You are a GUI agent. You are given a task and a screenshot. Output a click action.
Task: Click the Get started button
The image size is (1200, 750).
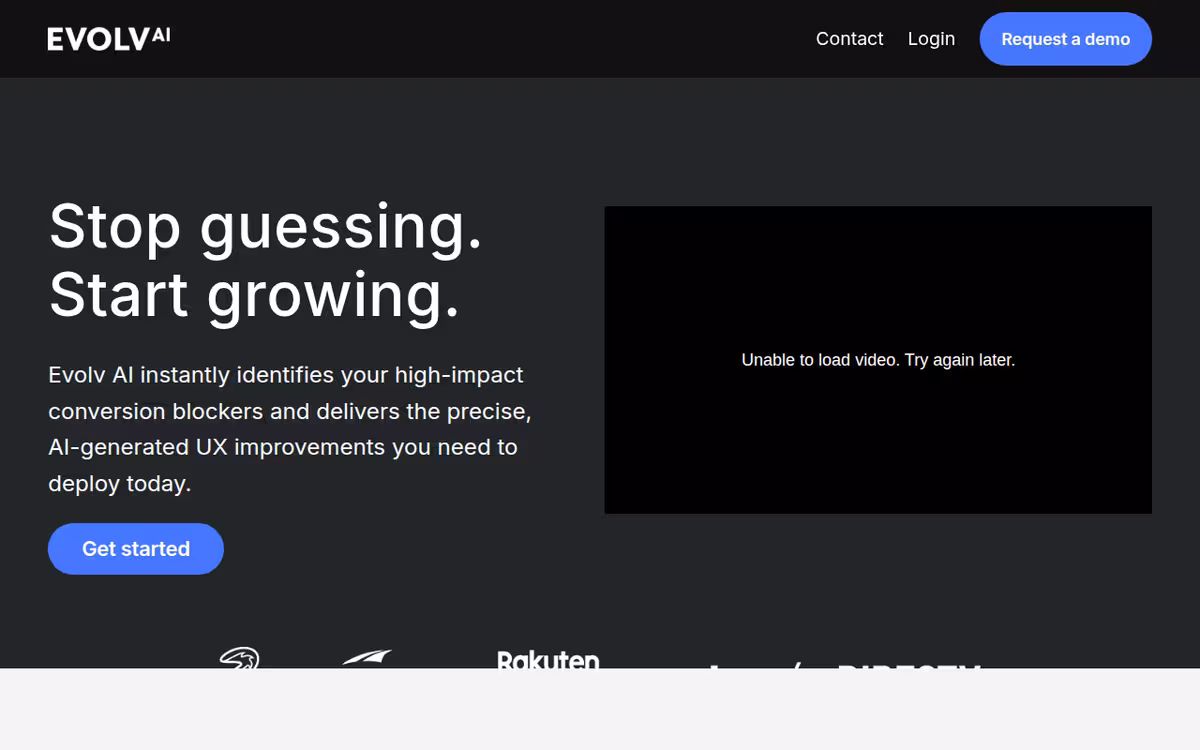pos(136,549)
